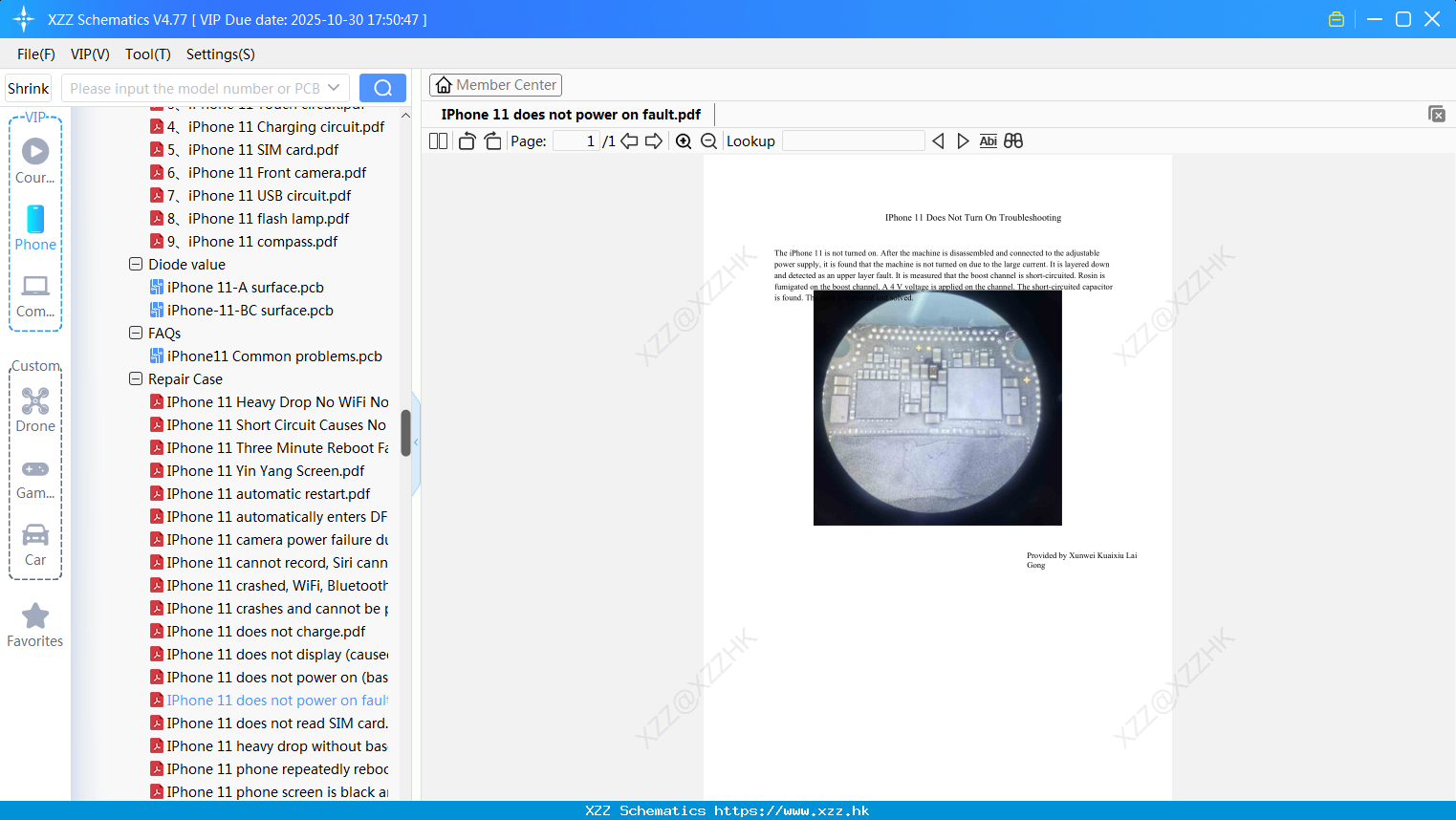Click the XZZ logo icon

pyautogui.click(x=24, y=19)
